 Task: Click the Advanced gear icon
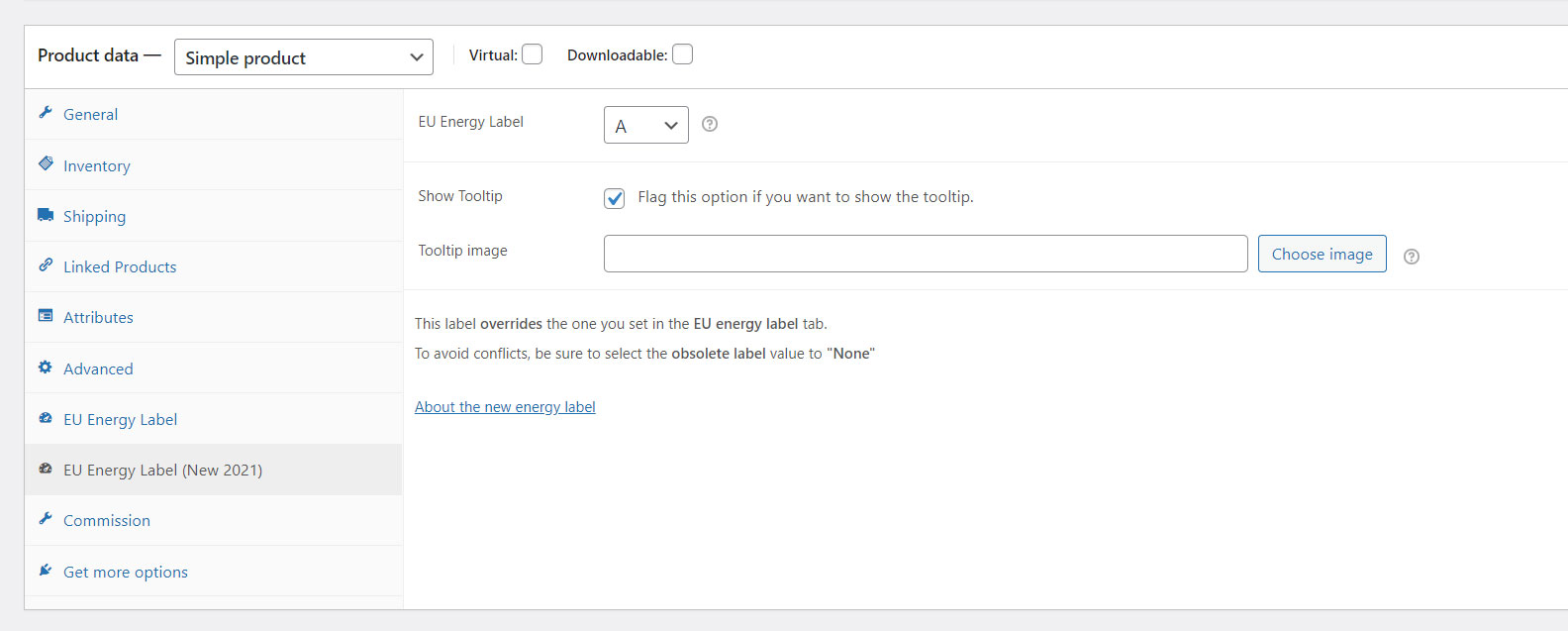(x=46, y=368)
